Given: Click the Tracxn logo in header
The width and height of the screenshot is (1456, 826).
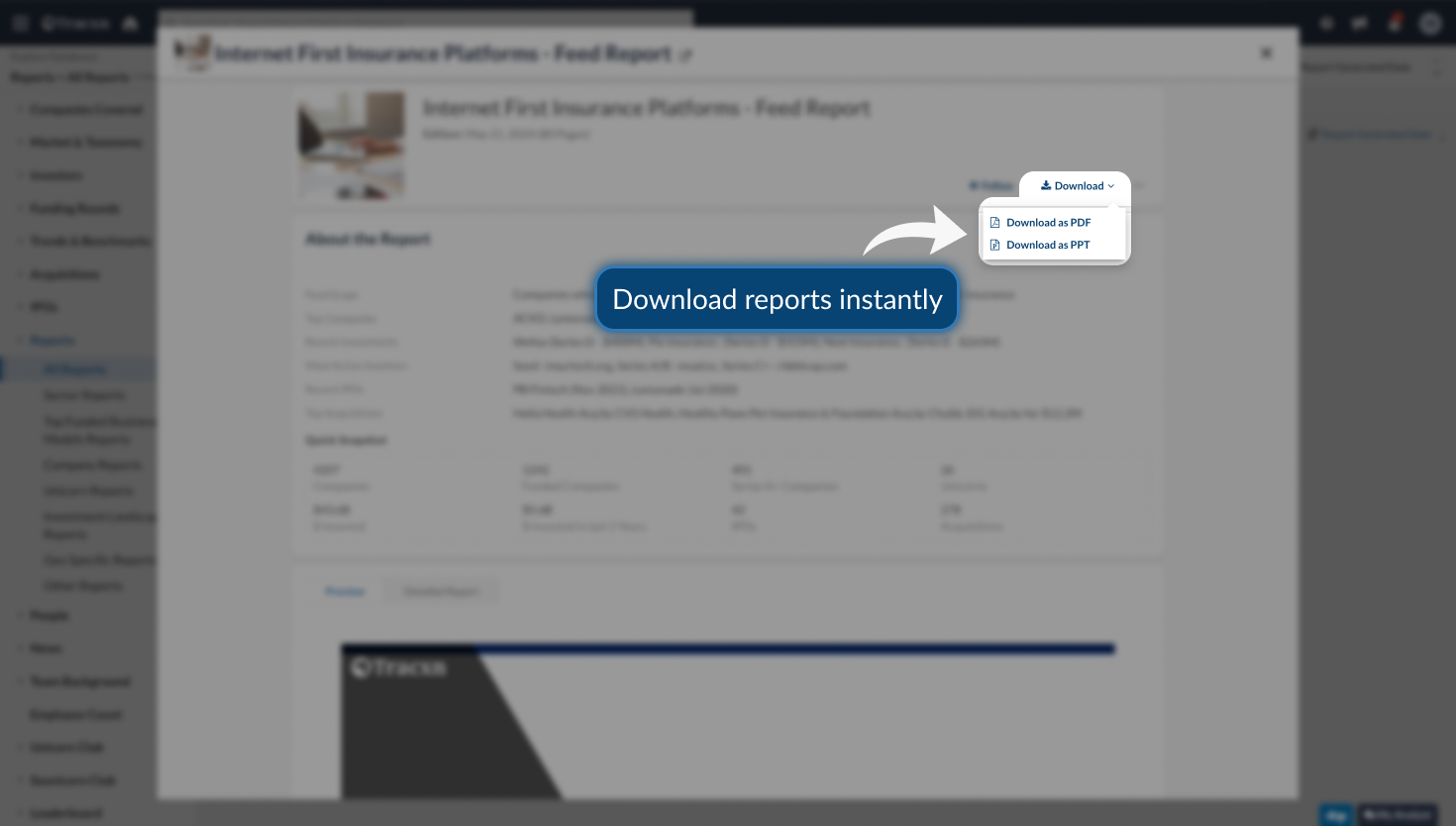Looking at the screenshot, I should tap(75, 23).
